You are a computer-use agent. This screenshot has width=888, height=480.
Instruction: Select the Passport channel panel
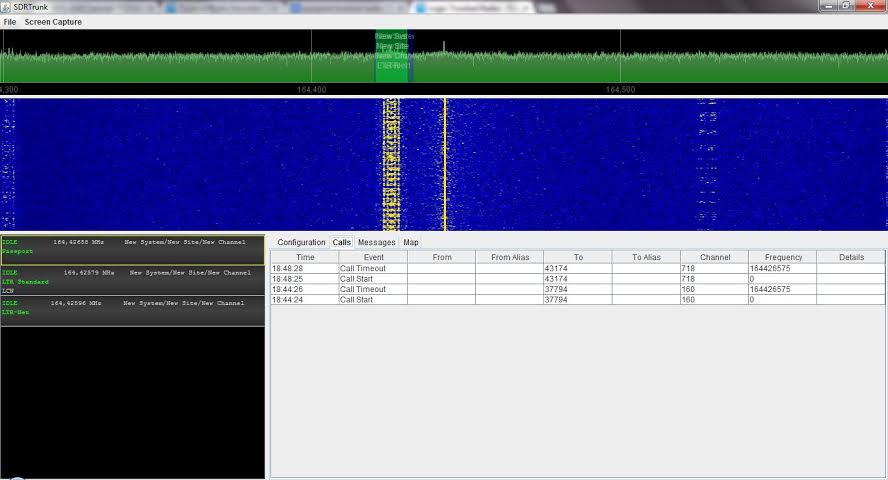[x=133, y=250]
